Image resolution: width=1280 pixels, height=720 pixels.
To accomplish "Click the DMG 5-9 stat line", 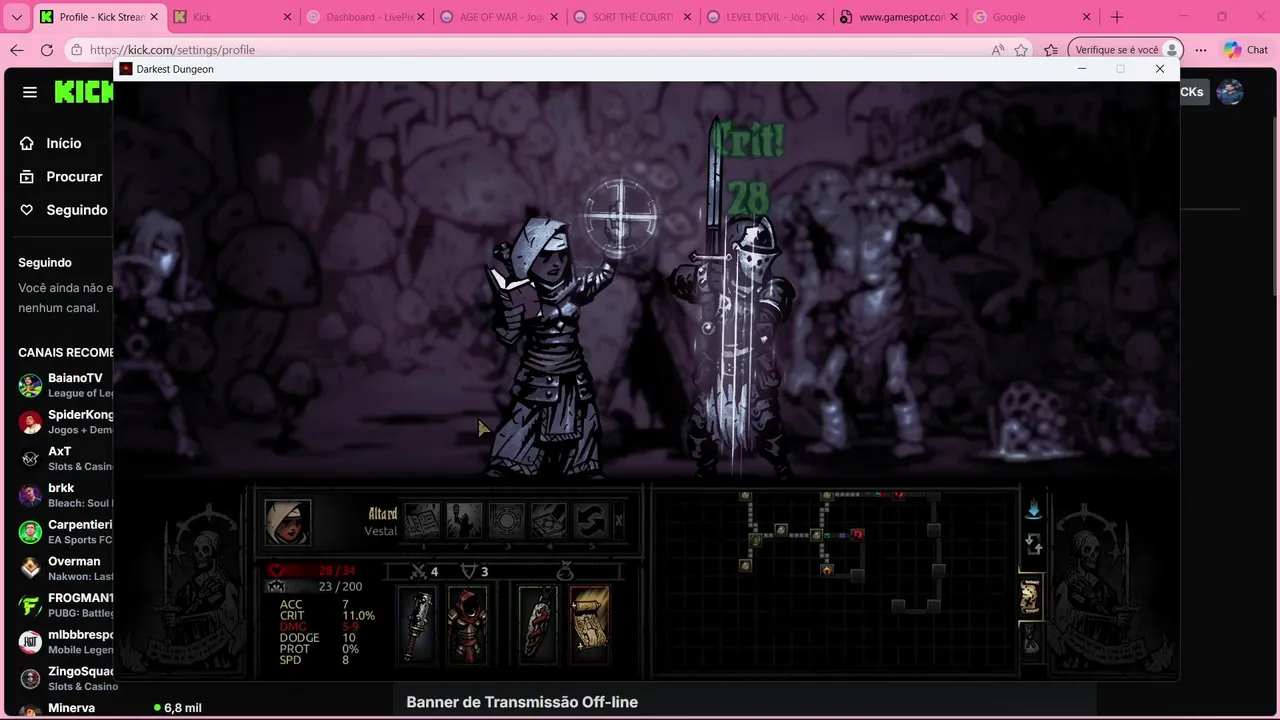I will point(319,627).
